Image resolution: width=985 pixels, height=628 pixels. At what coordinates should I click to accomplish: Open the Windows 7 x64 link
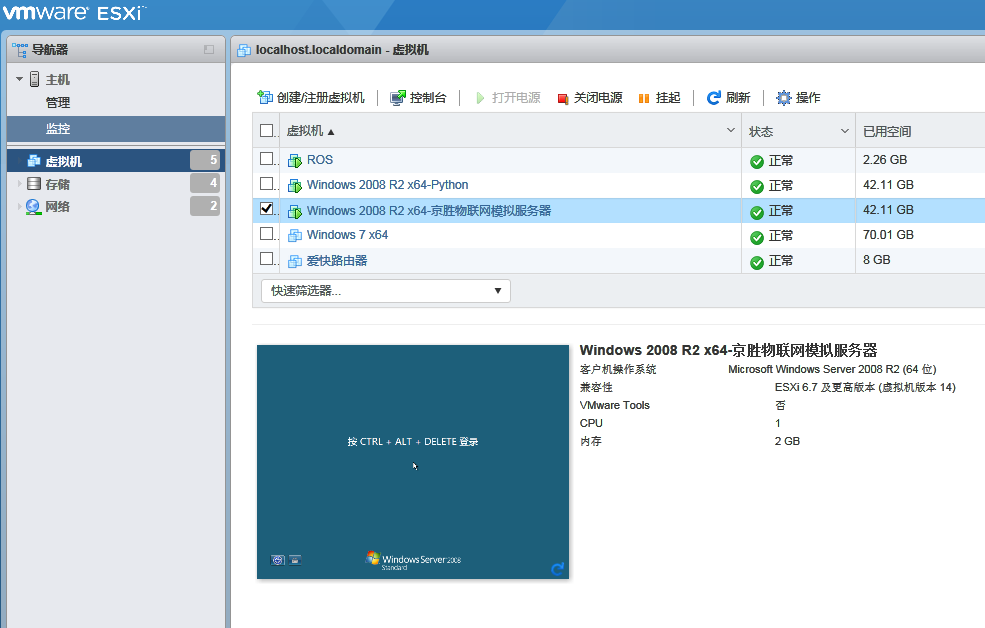[347, 234]
